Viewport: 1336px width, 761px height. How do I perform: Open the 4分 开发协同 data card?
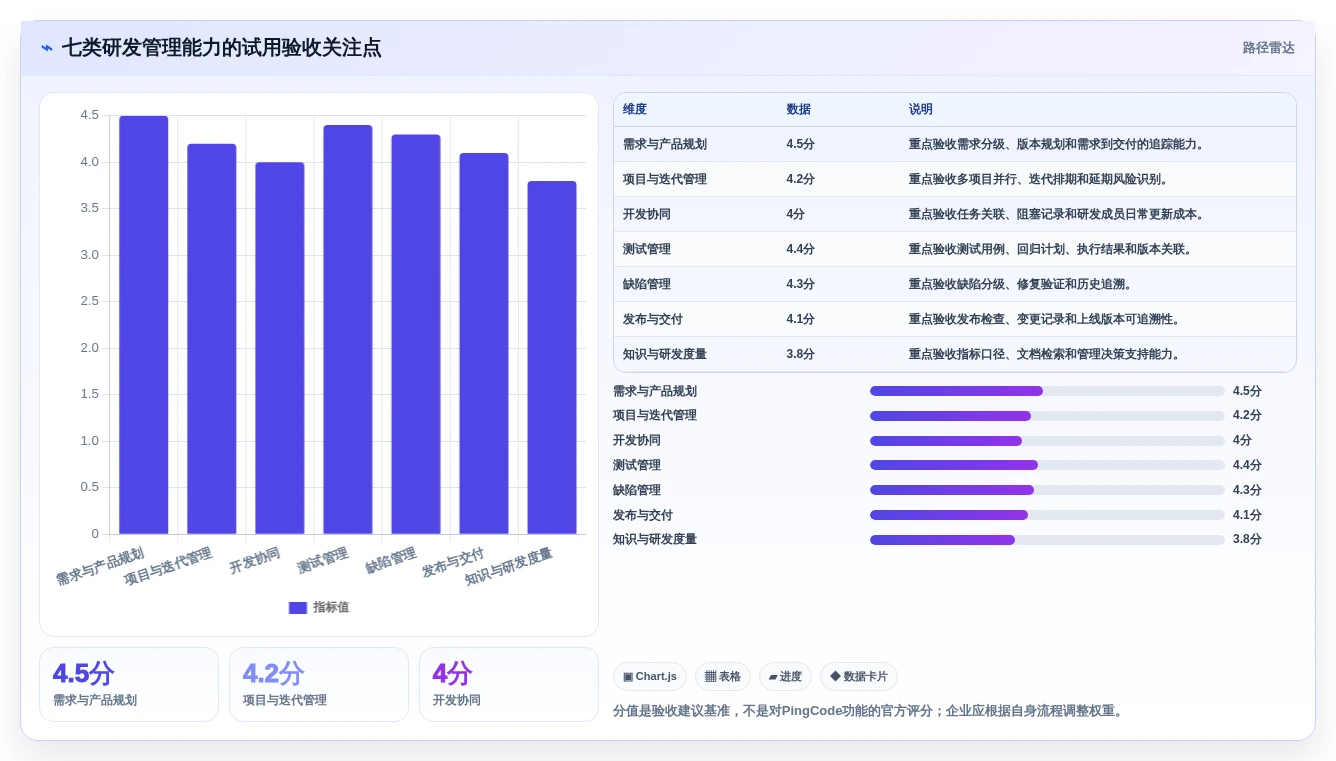coord(509,685)
